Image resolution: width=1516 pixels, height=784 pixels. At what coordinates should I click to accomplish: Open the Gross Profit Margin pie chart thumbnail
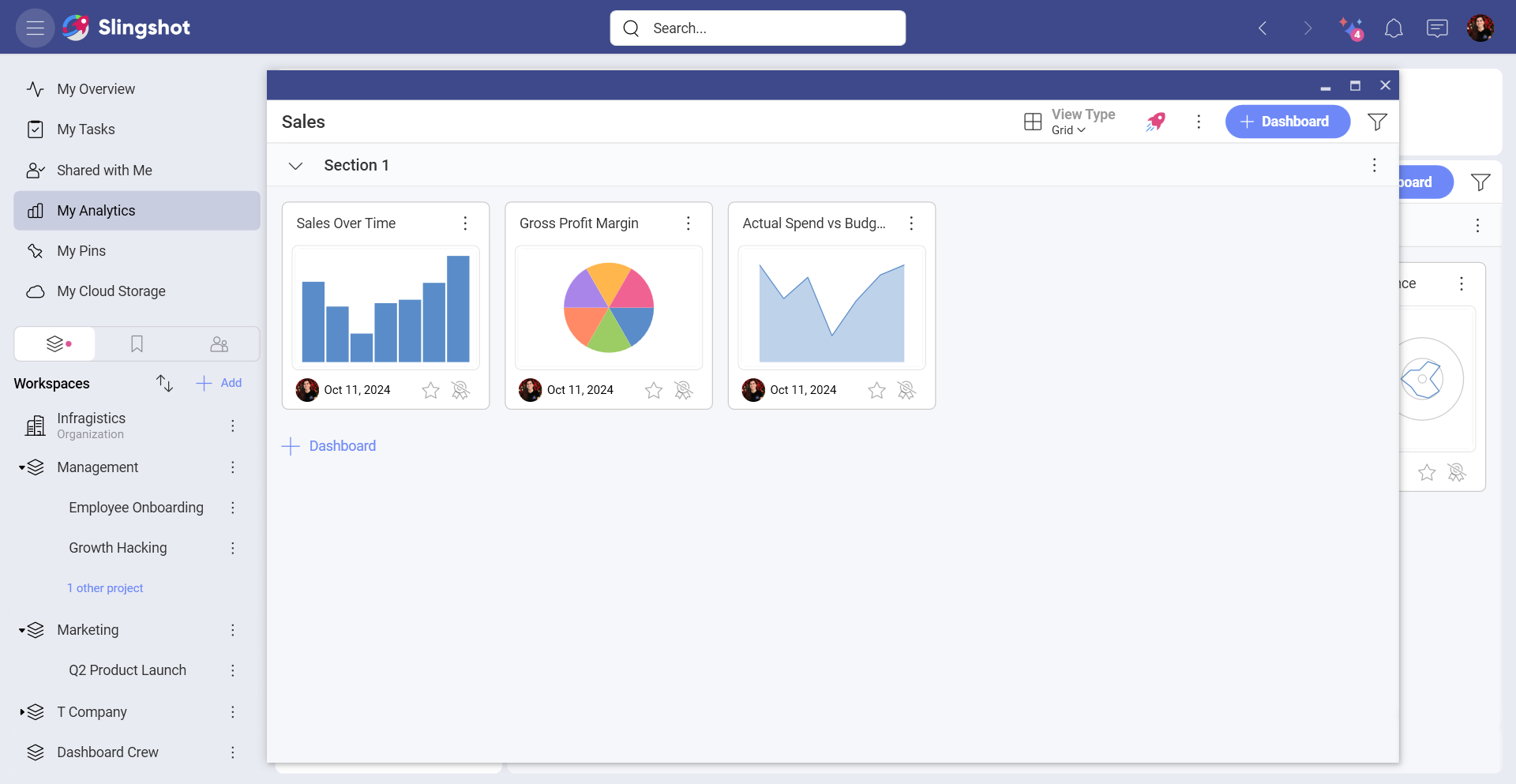click(x=608, y=307)
